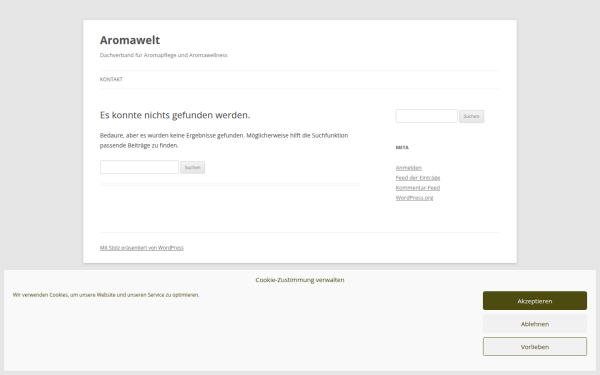Open the KONTAKT menu item

[111, 79]
